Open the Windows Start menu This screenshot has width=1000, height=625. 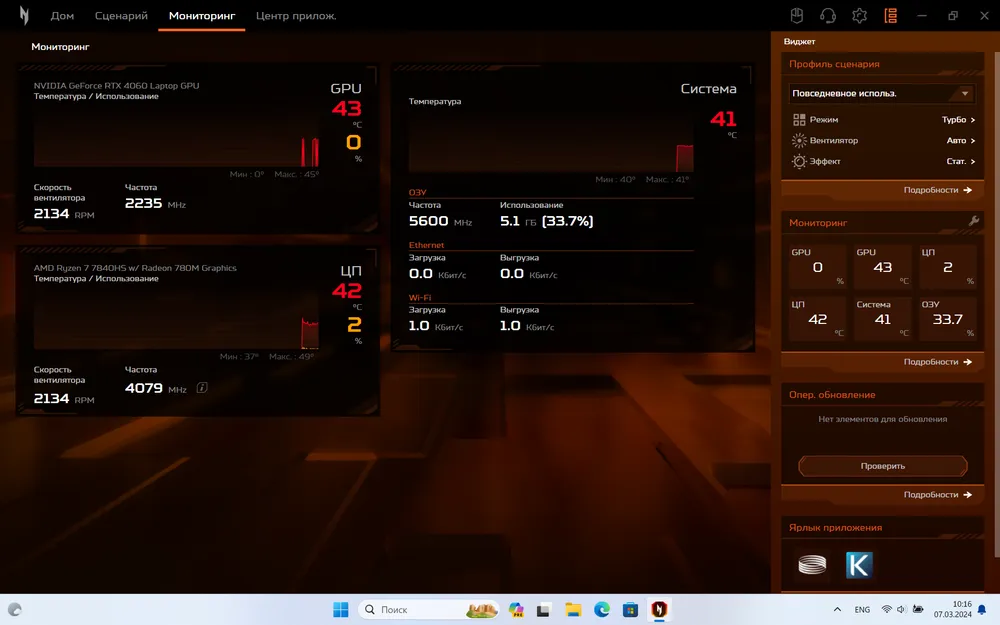(x=341, y=610)
